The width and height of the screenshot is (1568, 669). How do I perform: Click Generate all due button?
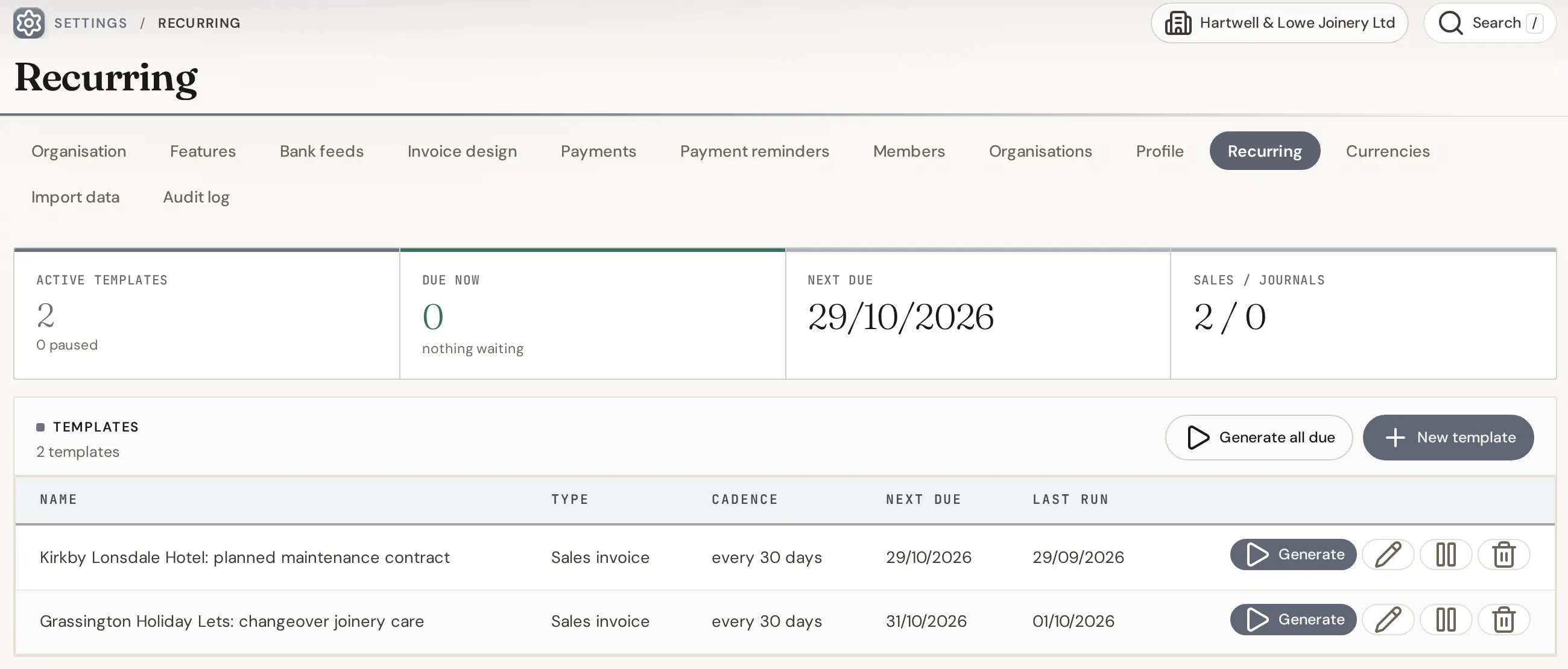point(1259,438)
